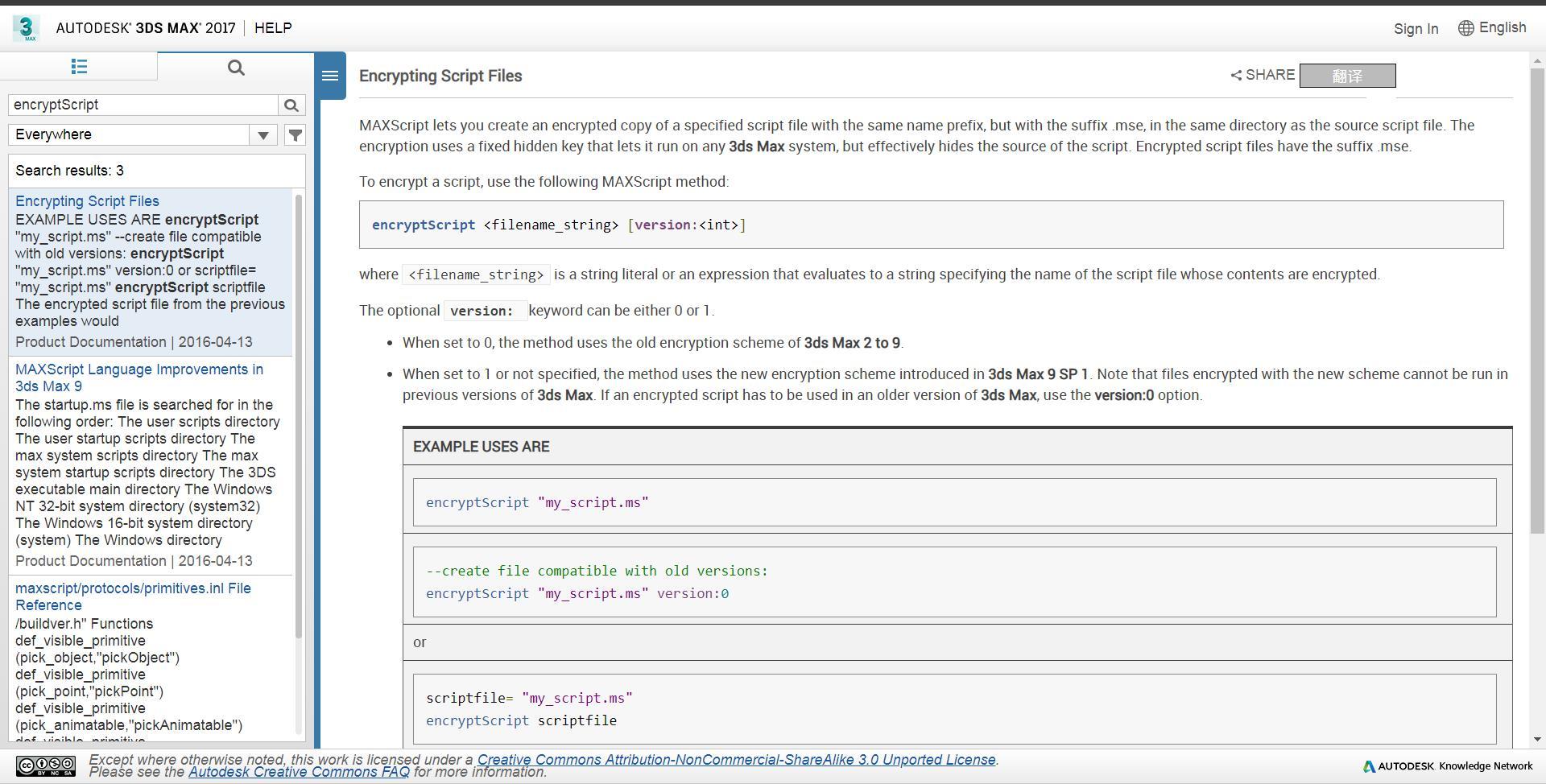This screenshot has width=1546, height=784.
Task: Collapse the sidebar with hamburger toggle
Action: tap(329, 76)
